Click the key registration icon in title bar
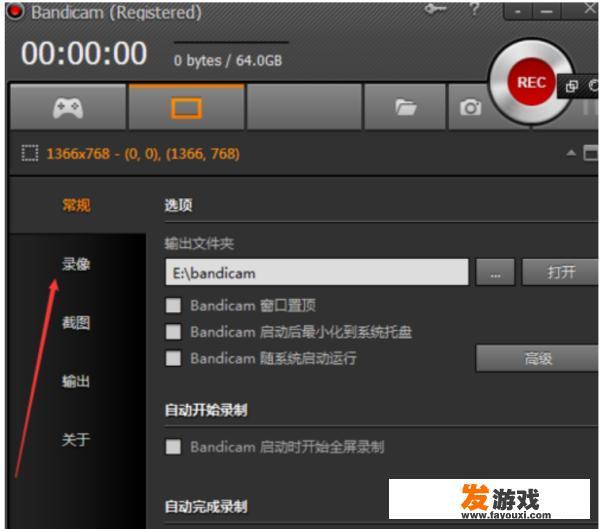Screen dimensions: 600x529 [x=435, y=9]
